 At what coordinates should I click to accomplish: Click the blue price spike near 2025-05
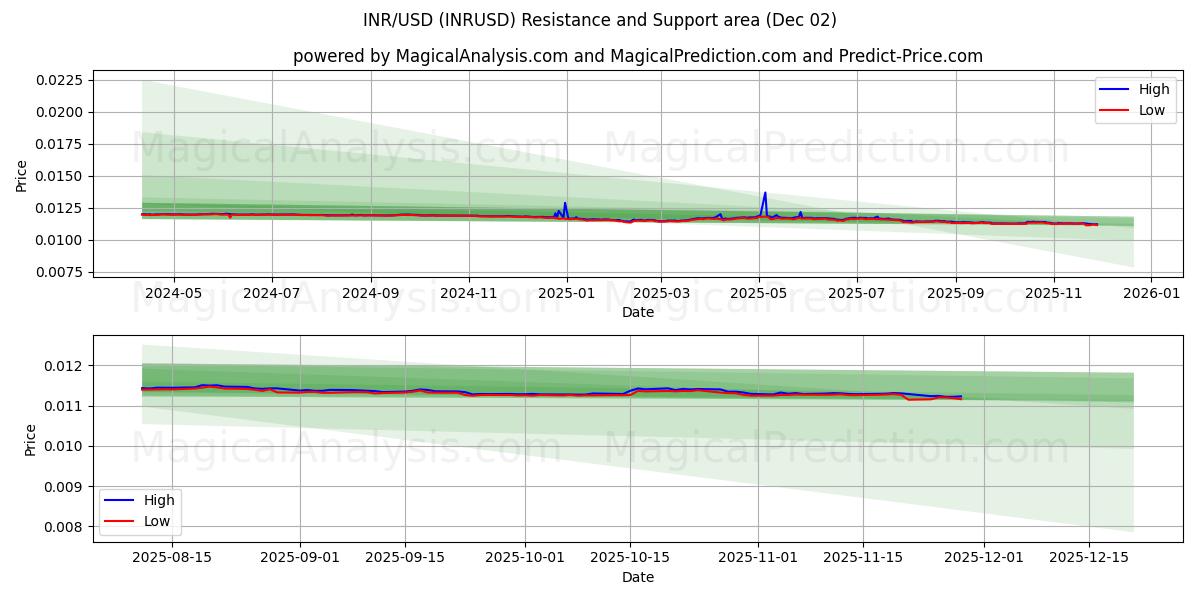(765, 192)
